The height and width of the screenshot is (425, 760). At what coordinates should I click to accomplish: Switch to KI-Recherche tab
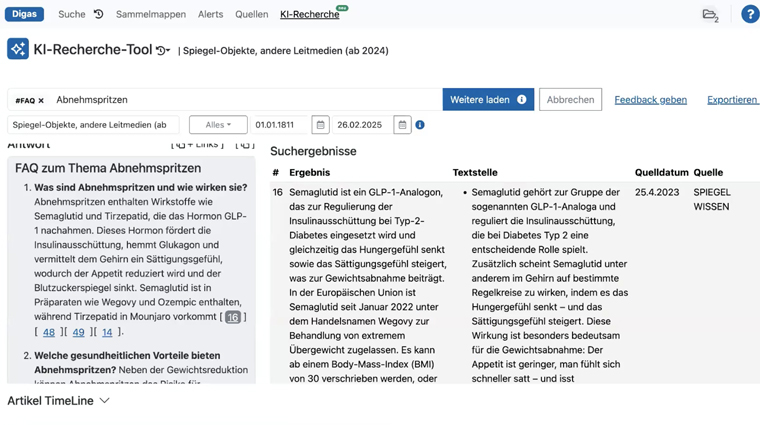click(310, 15)
